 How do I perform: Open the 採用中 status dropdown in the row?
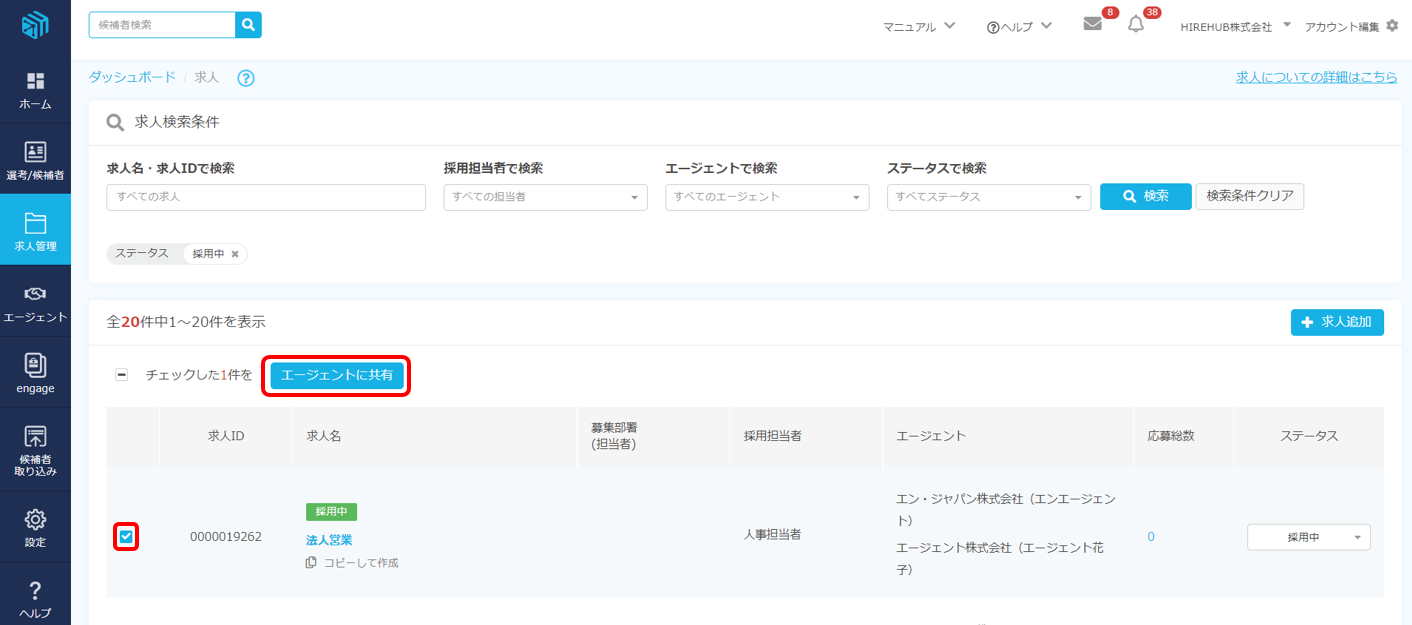click(x=1308, y=537)
